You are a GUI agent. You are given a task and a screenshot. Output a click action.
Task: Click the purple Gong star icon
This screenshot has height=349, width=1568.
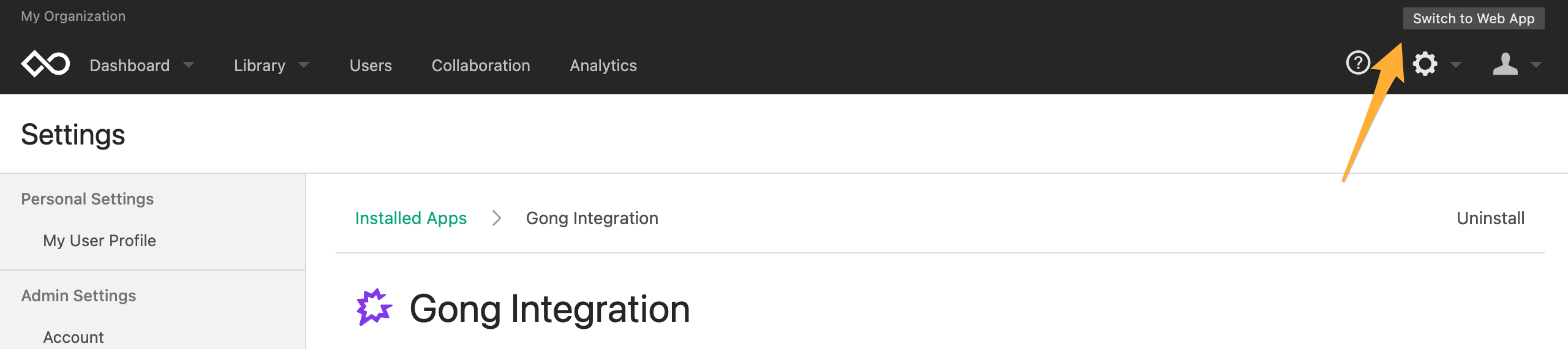coord(374,307)
